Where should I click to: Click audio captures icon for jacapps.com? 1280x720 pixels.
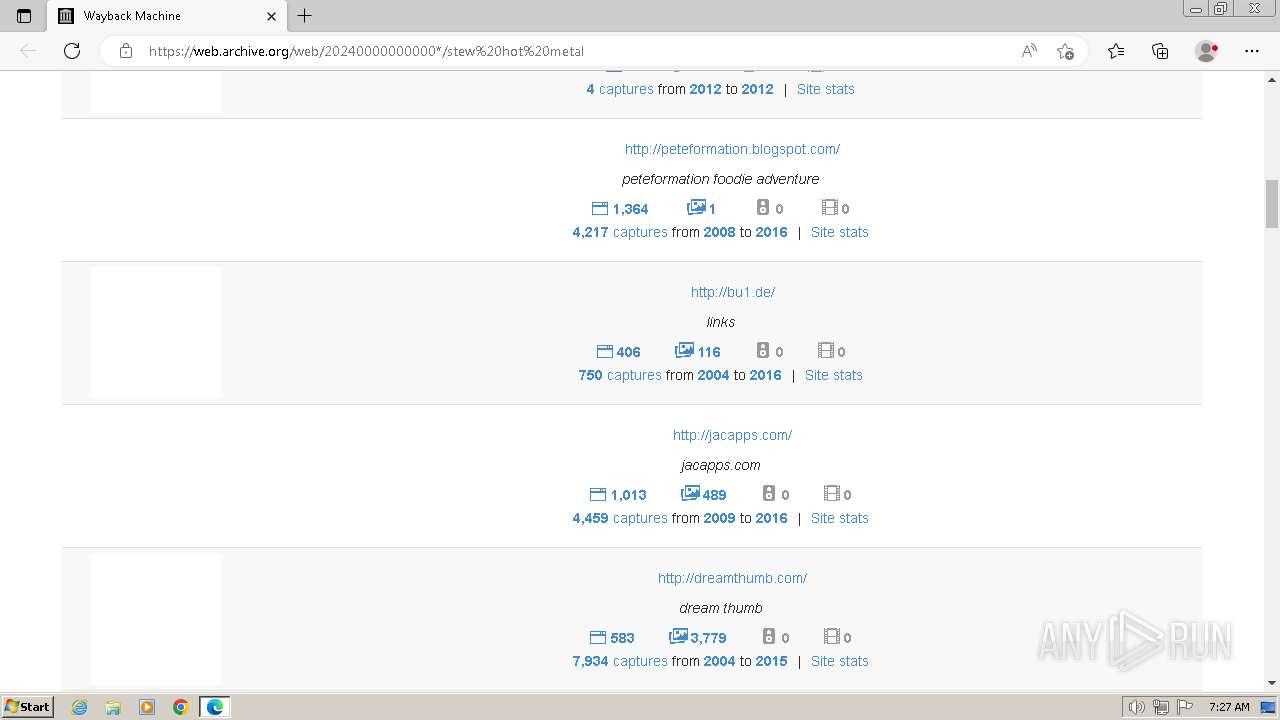[769, 494]
